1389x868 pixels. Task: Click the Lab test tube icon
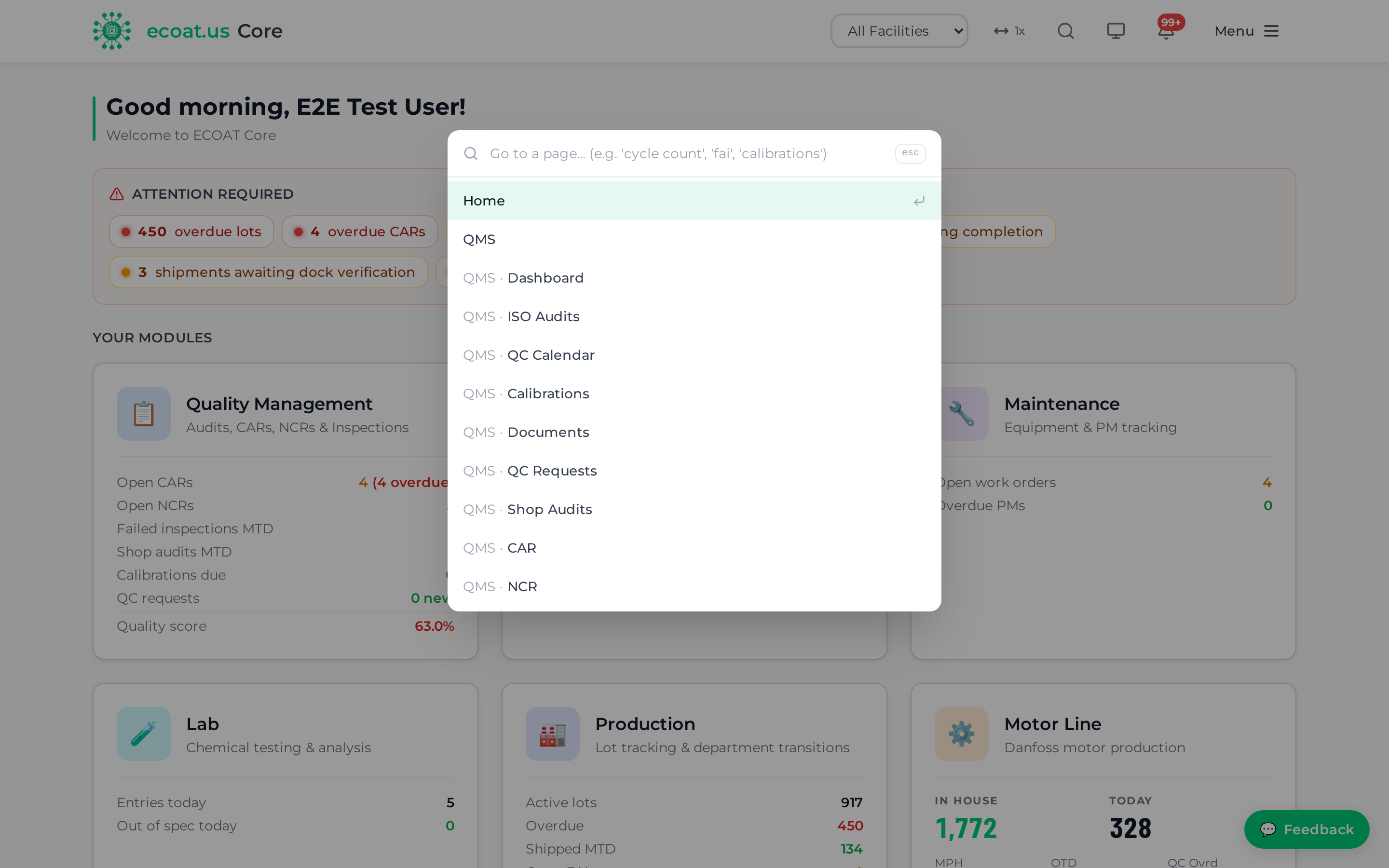[x=144, y=733]
